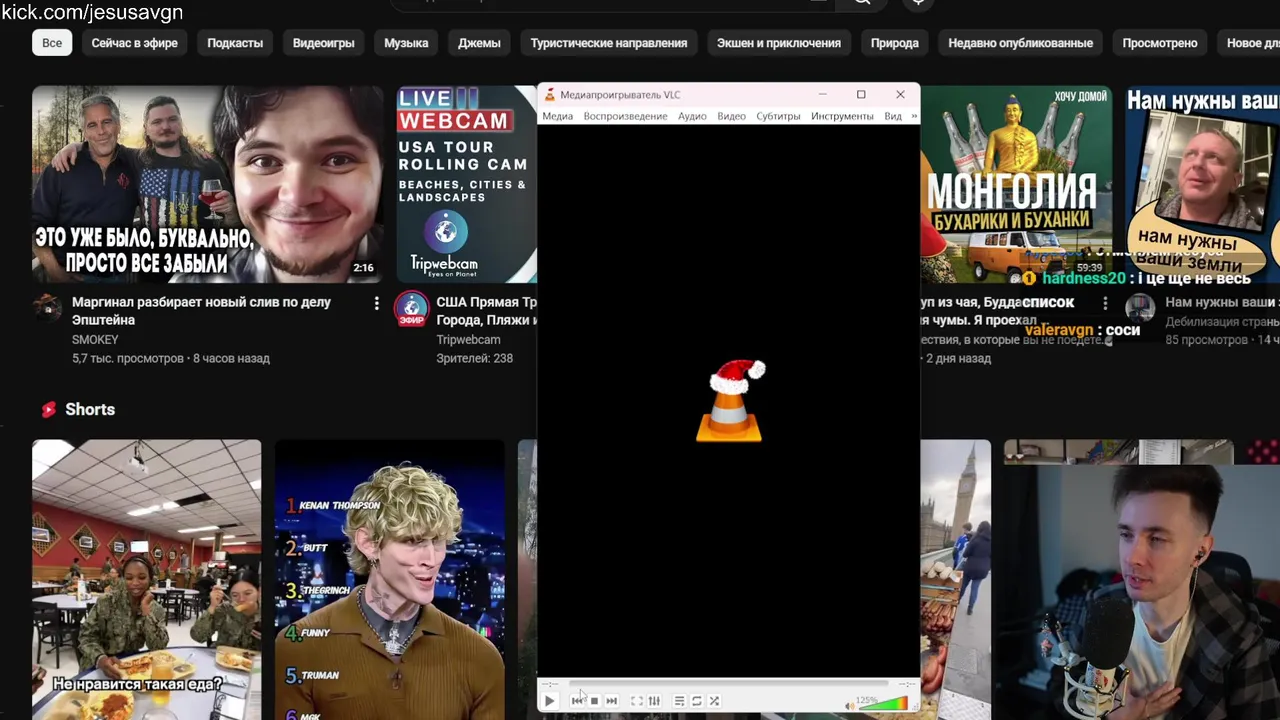Screen dimensions: 1280x720
Task: Open video title Маргинал разбирает новый слив
Action: (201, 311)
